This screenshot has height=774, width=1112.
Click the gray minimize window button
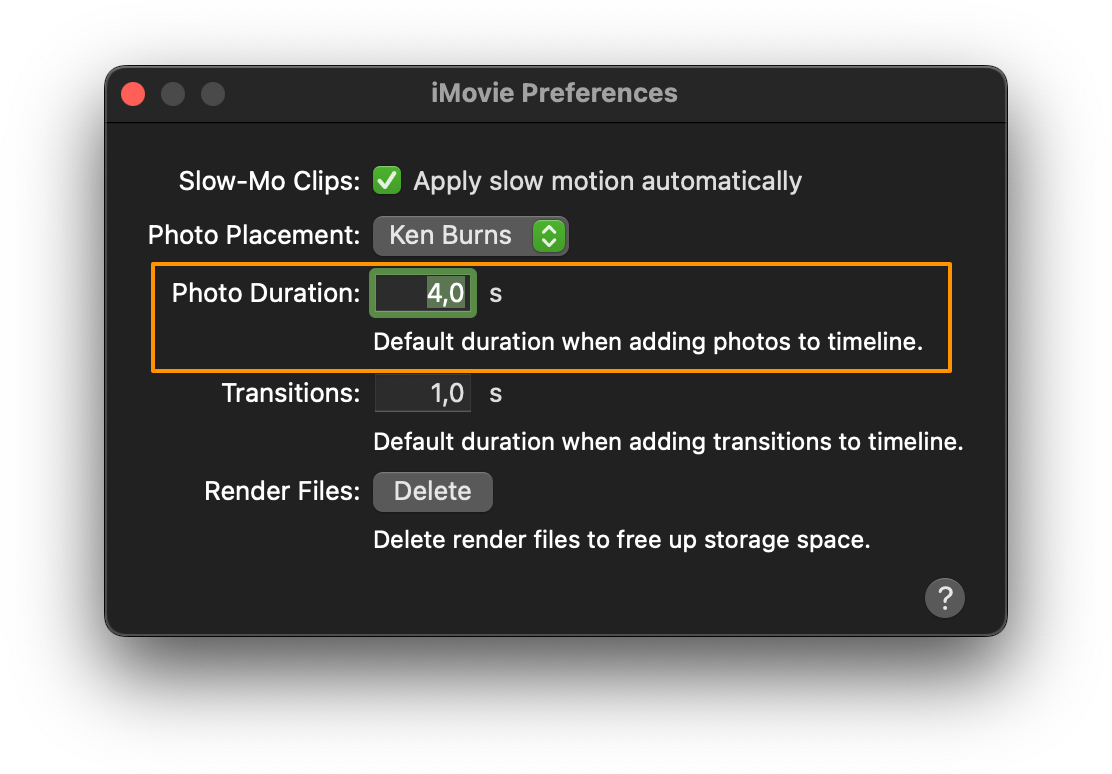[x=173, y=94]
